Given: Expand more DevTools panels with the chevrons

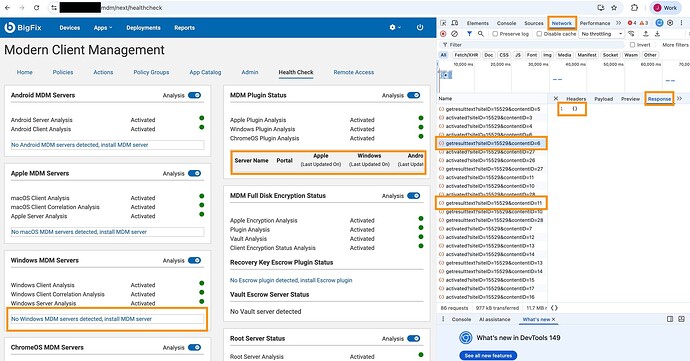Looking at the screenshot, I should click(x=619, y=23).
